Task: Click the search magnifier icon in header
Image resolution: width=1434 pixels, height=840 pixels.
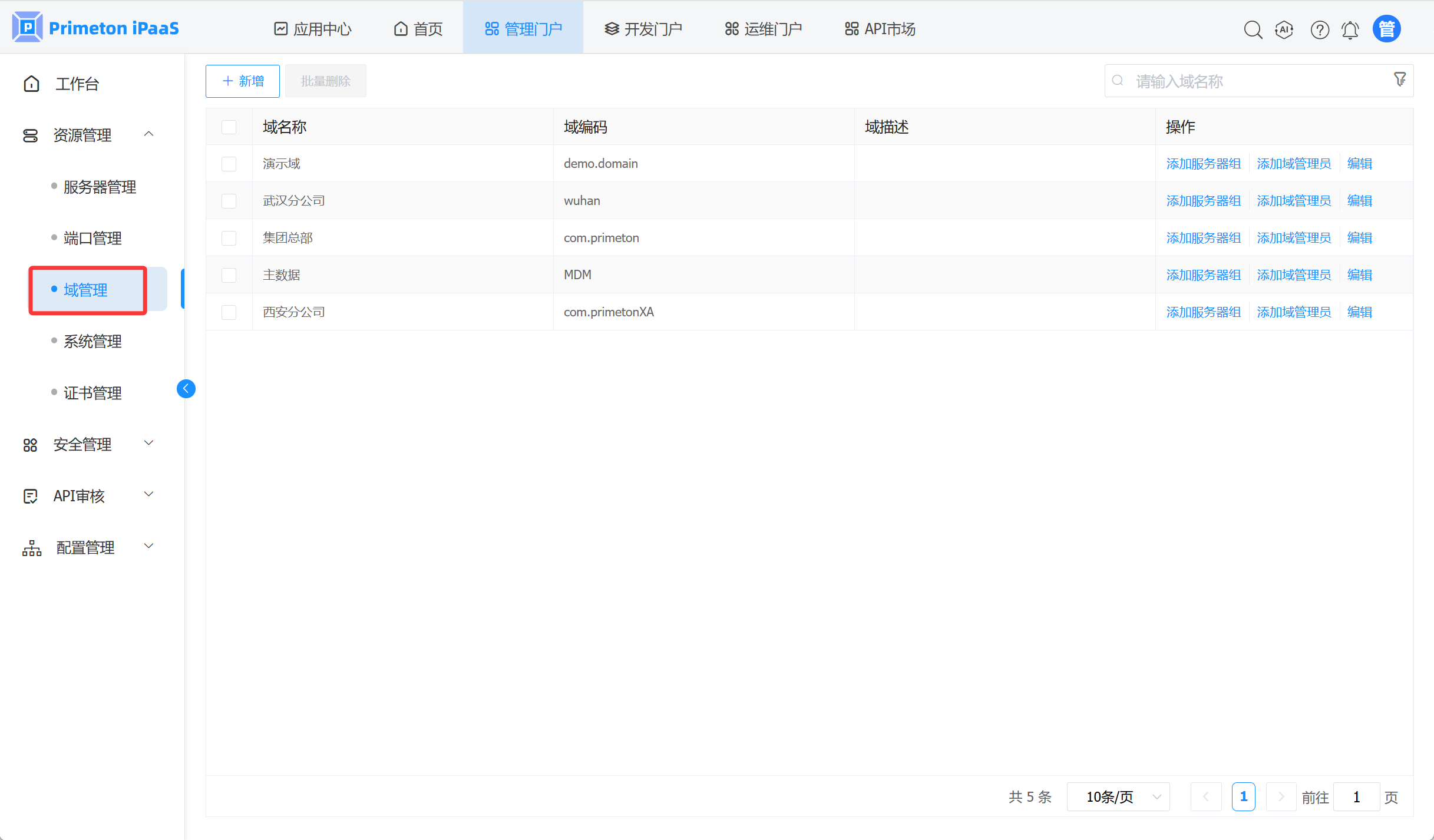Action: [1253, 29]
